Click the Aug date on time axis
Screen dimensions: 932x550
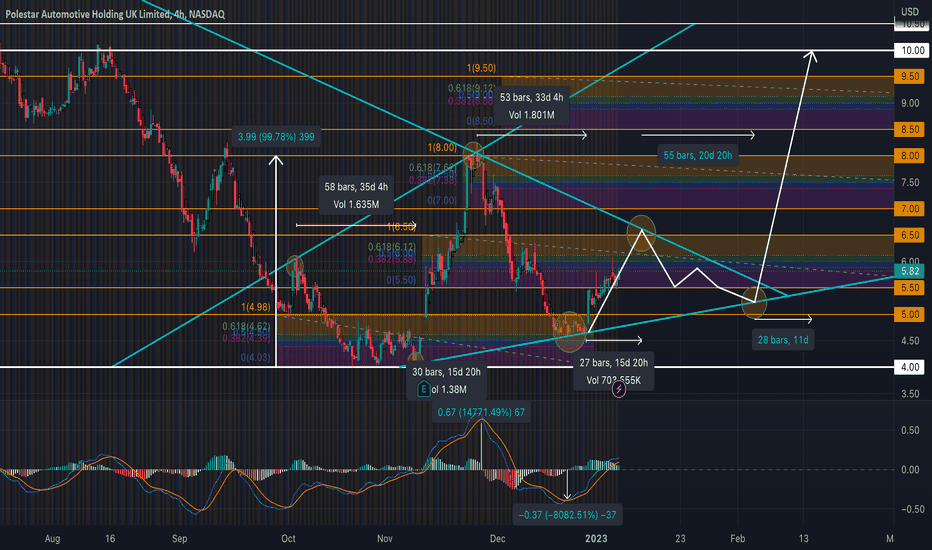click(x=52, y=539)
